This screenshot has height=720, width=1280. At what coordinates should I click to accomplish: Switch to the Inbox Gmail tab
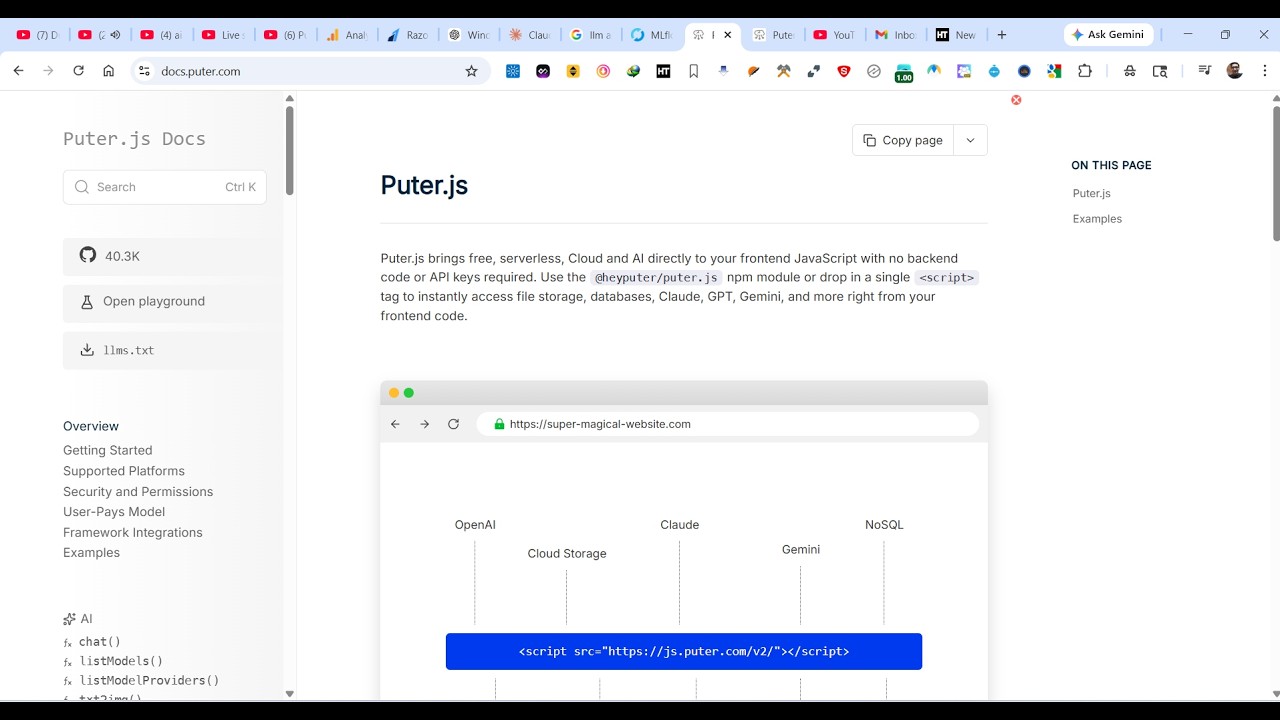tap(895, 34)
